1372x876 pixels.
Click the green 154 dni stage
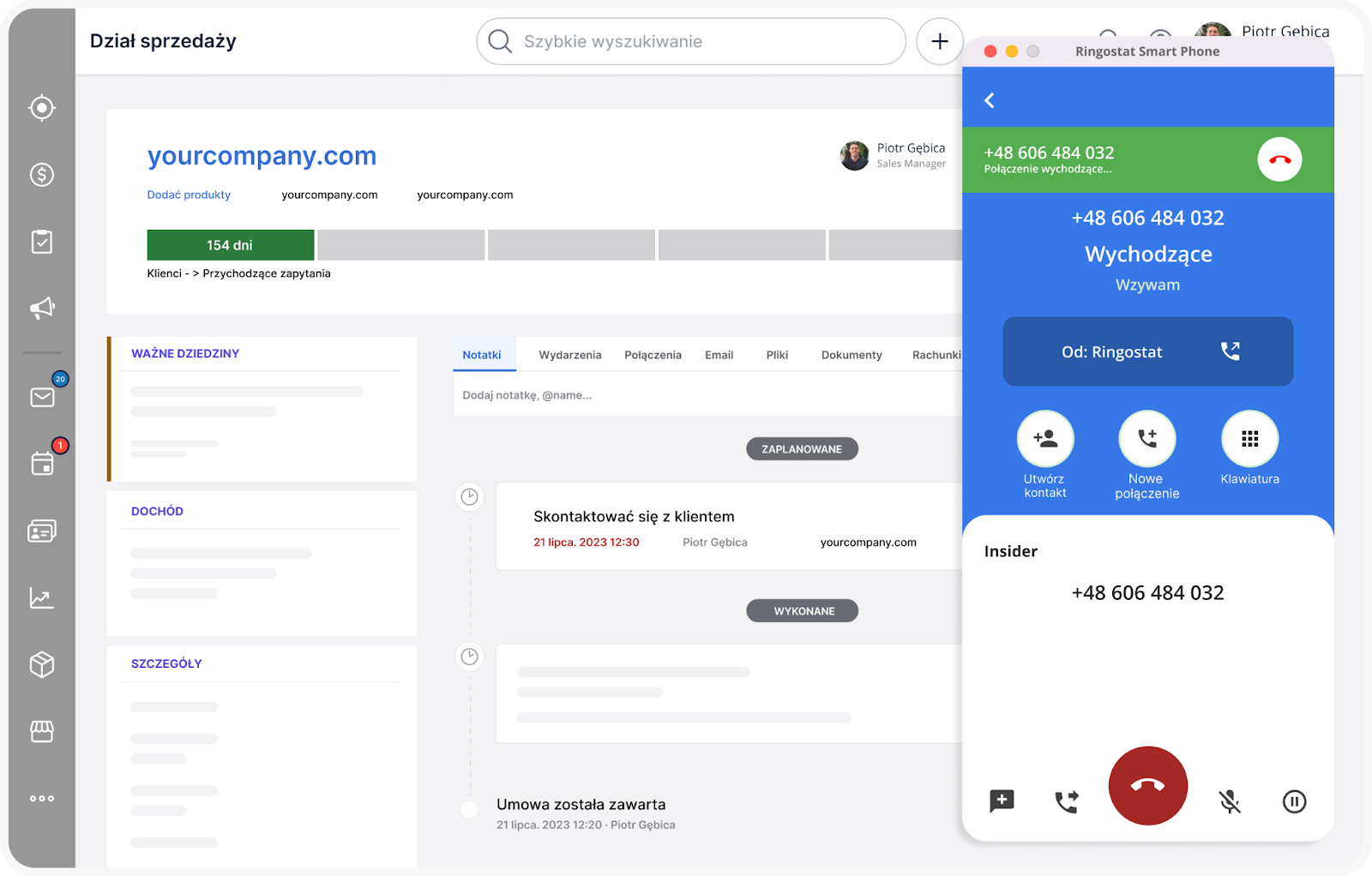pos(231,245)
